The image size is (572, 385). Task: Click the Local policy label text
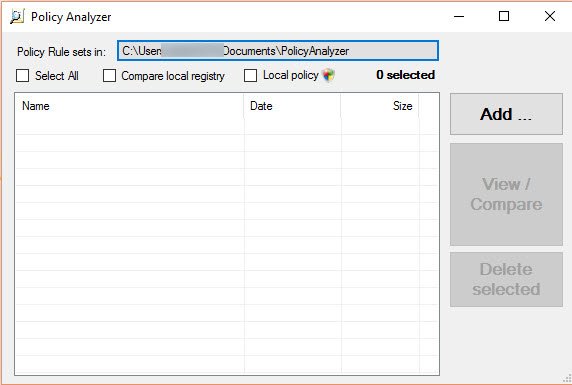(291, 76)
